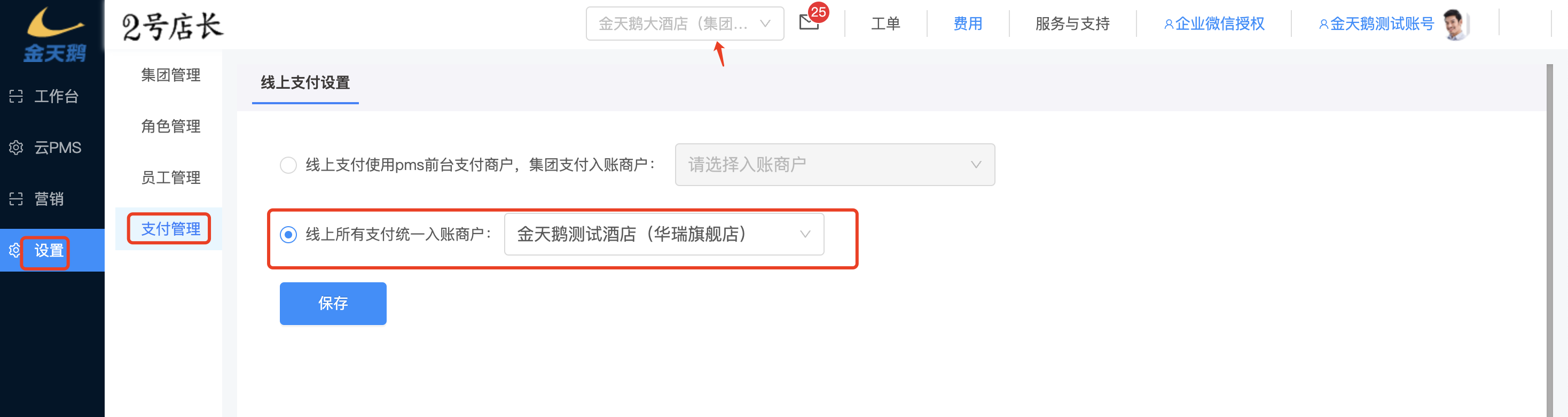Open 角色管理 menu item
1568x417 pixels.
170,126
